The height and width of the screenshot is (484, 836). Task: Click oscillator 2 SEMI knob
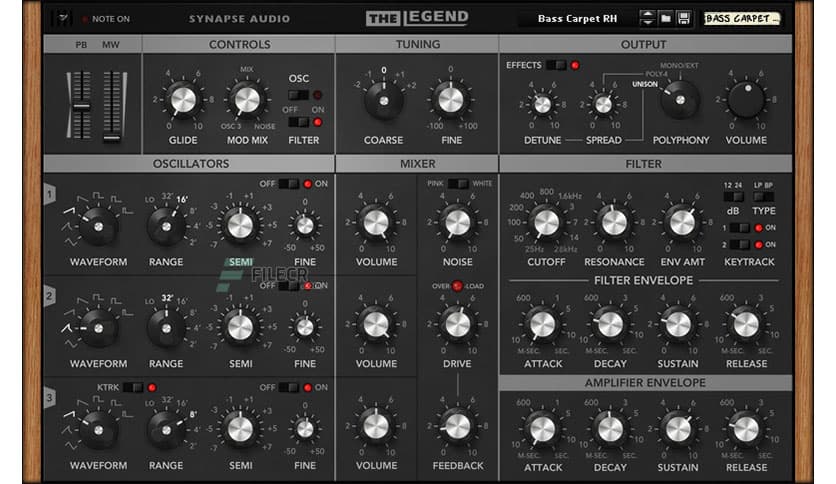(x=240, y=327)
